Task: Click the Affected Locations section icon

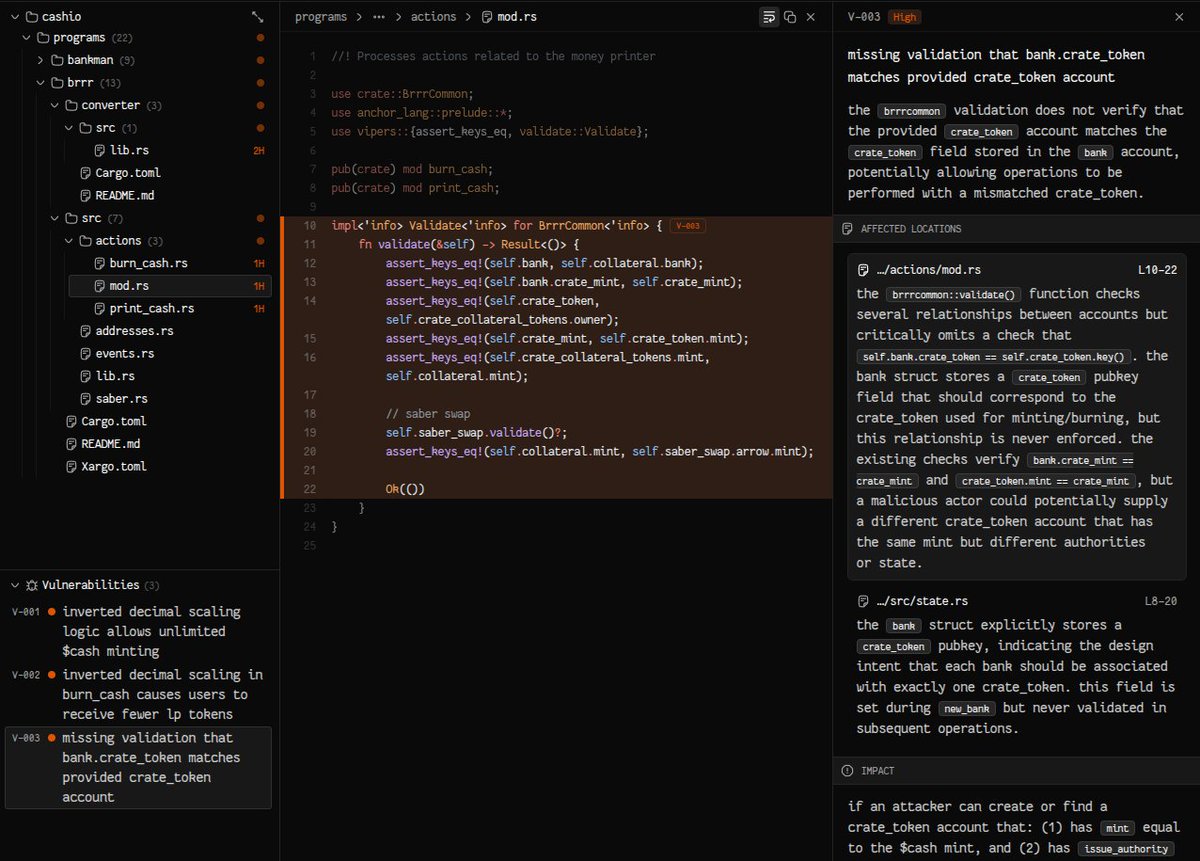Action: (847, 229)
